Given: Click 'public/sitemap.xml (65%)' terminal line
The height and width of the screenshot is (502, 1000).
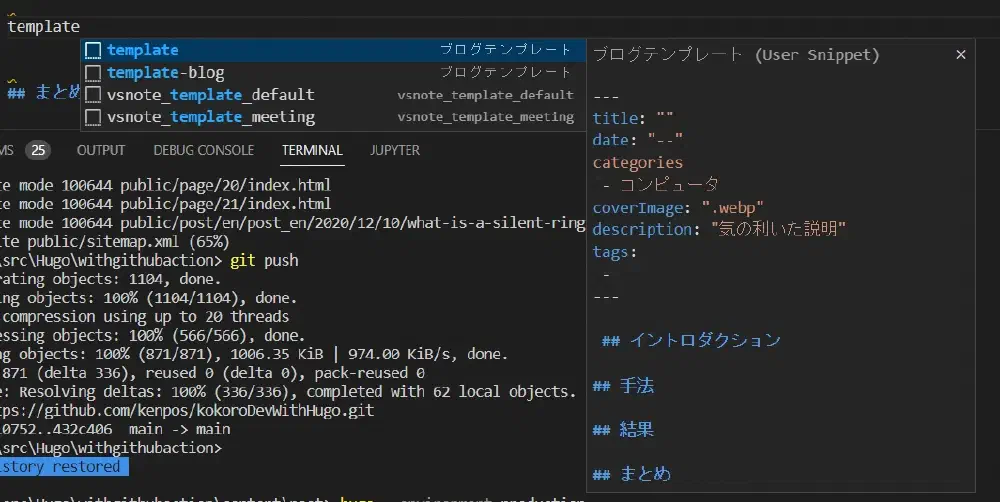Looking at the screenshot, I should 128,242.
